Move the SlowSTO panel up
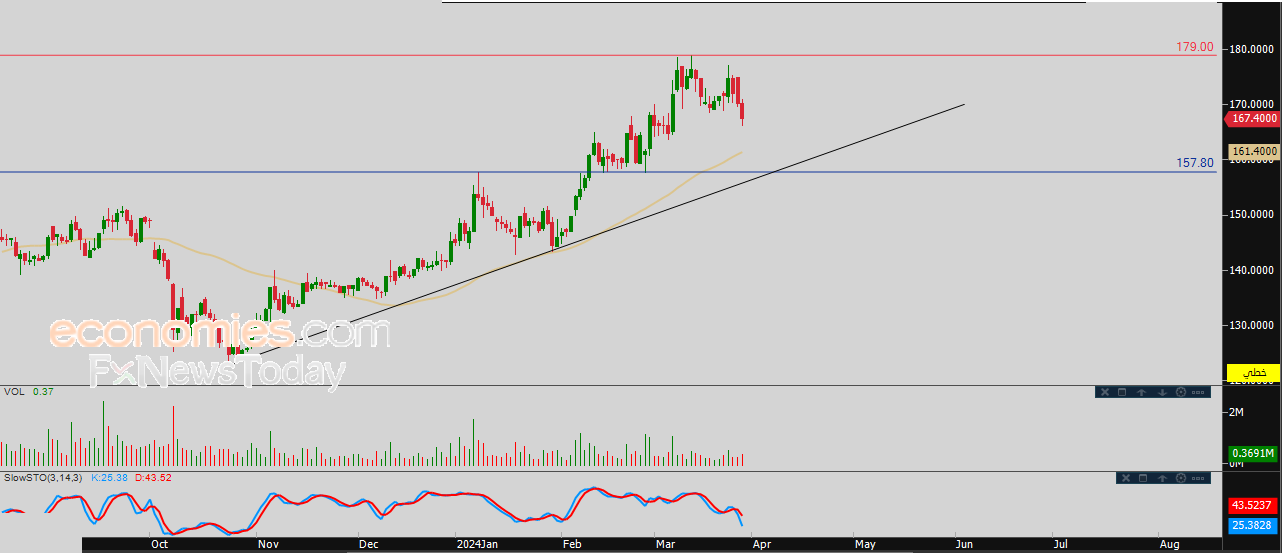 1162,478
